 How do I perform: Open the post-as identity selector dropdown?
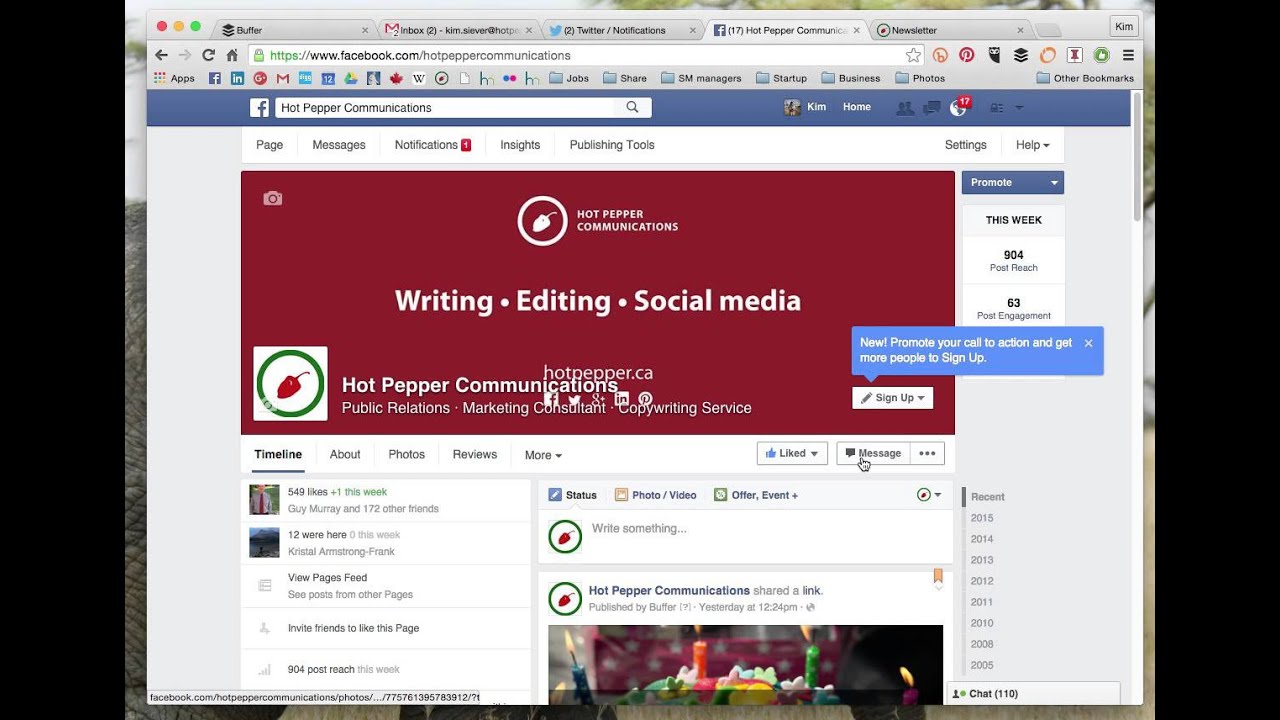pos(929,495)
